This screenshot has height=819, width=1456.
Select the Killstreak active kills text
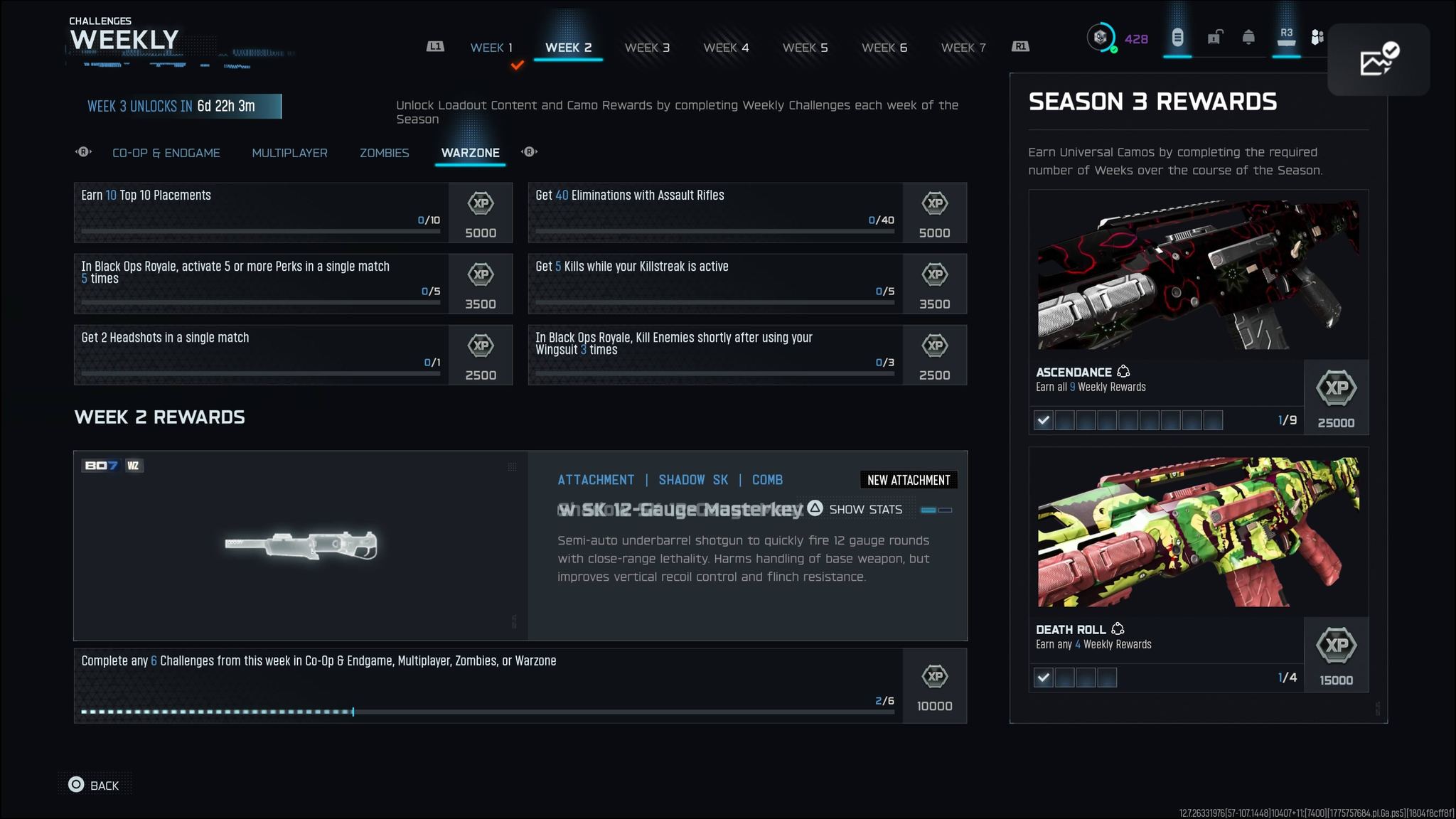[x=632, y=267]
